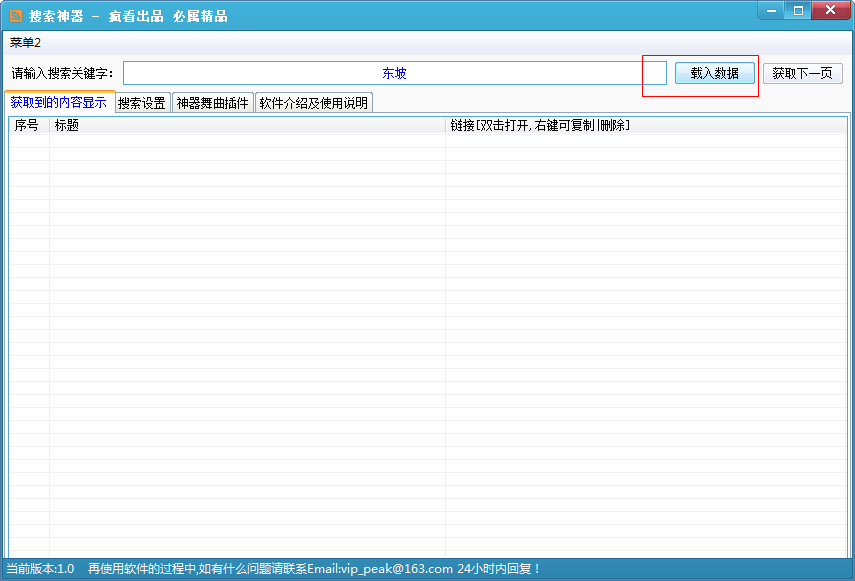Open the 菜单2 menu

[x=23, y=42]
